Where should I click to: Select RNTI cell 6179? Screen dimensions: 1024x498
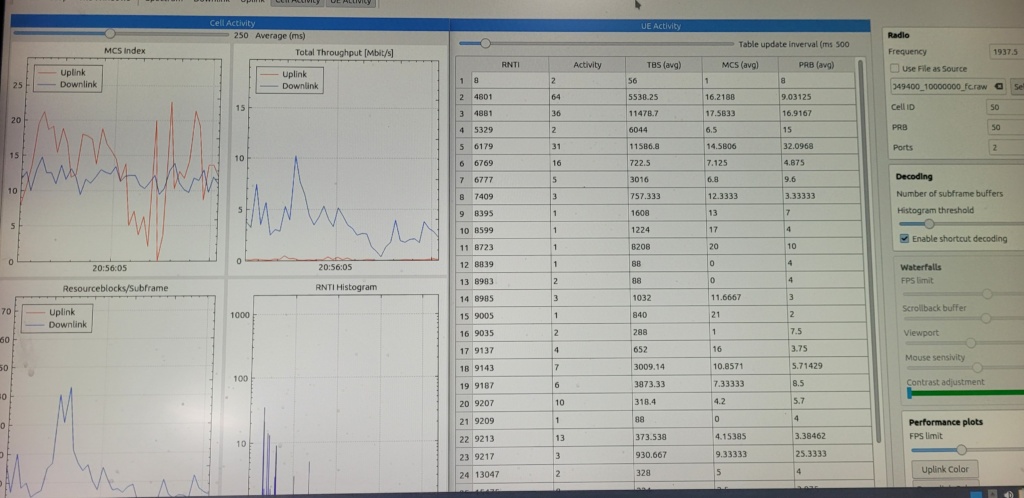click(x=509, y=146)
